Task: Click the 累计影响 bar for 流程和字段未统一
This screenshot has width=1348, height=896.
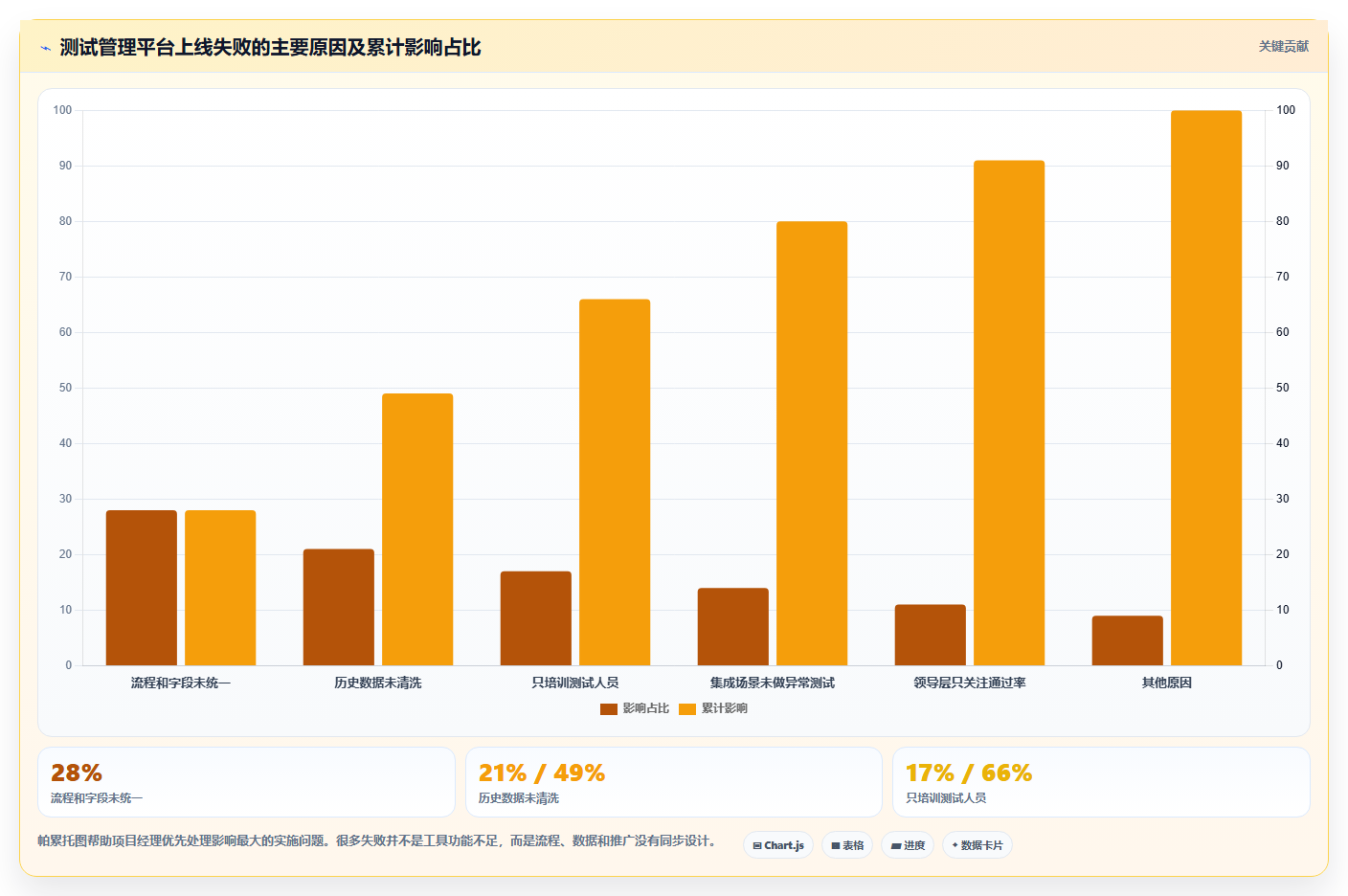Action: (220, 588)
